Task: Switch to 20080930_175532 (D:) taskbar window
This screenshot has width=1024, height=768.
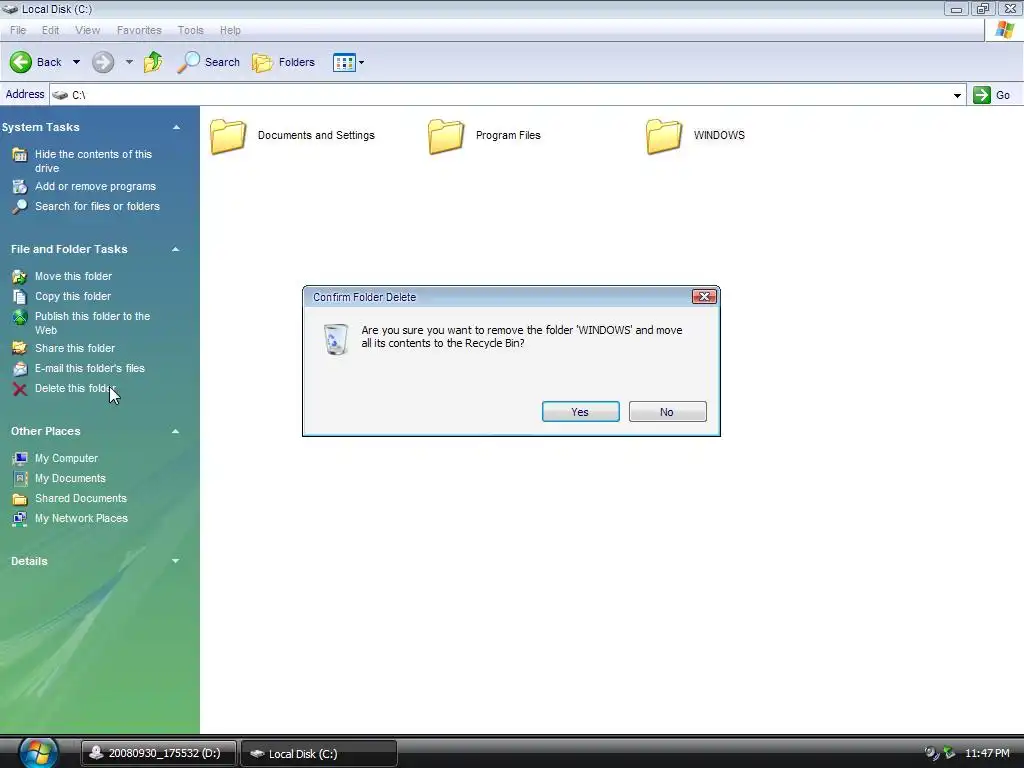Action: click(x=159, y=753)
